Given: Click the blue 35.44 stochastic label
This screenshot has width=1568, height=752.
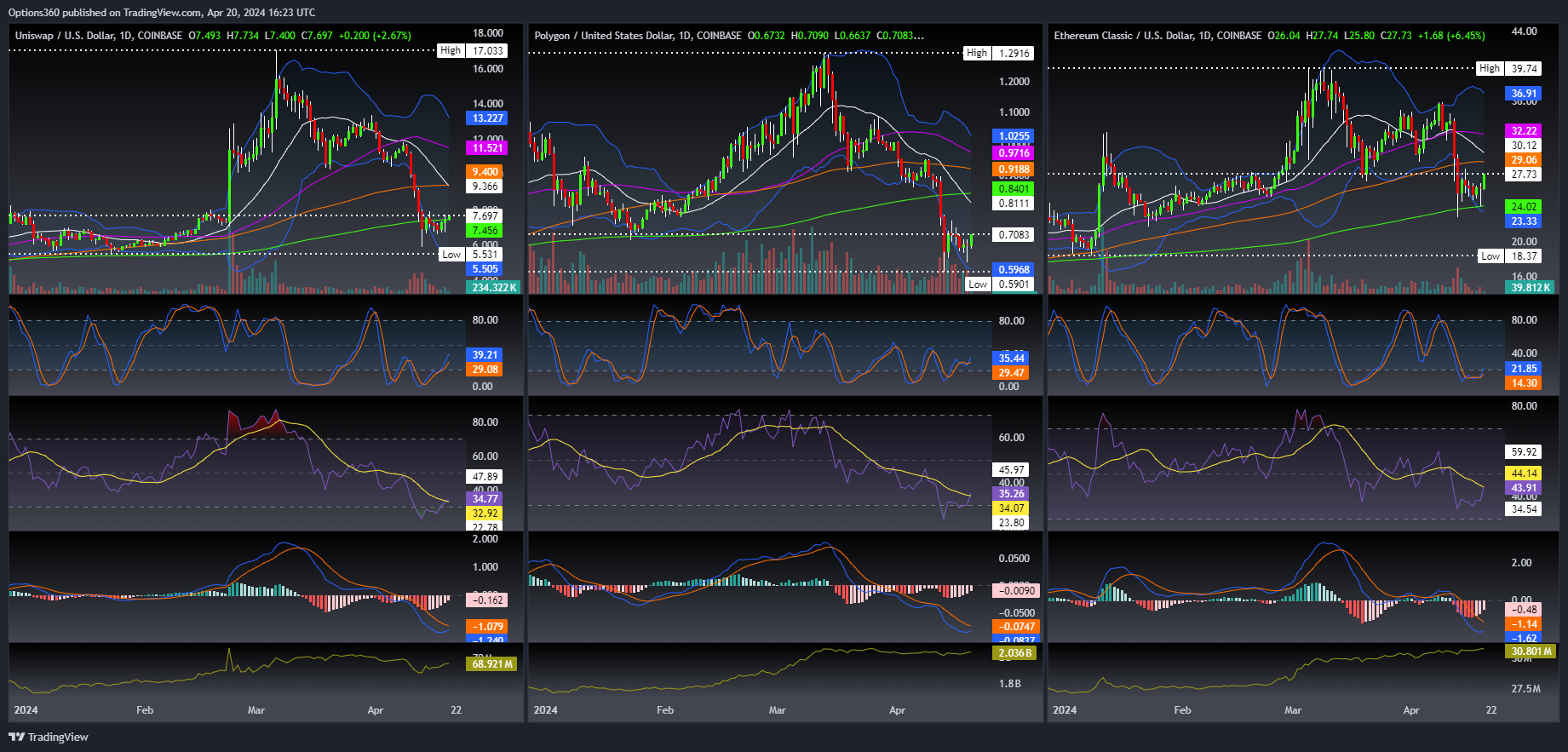Looking at the screenshot, I should coord(1012,359).
